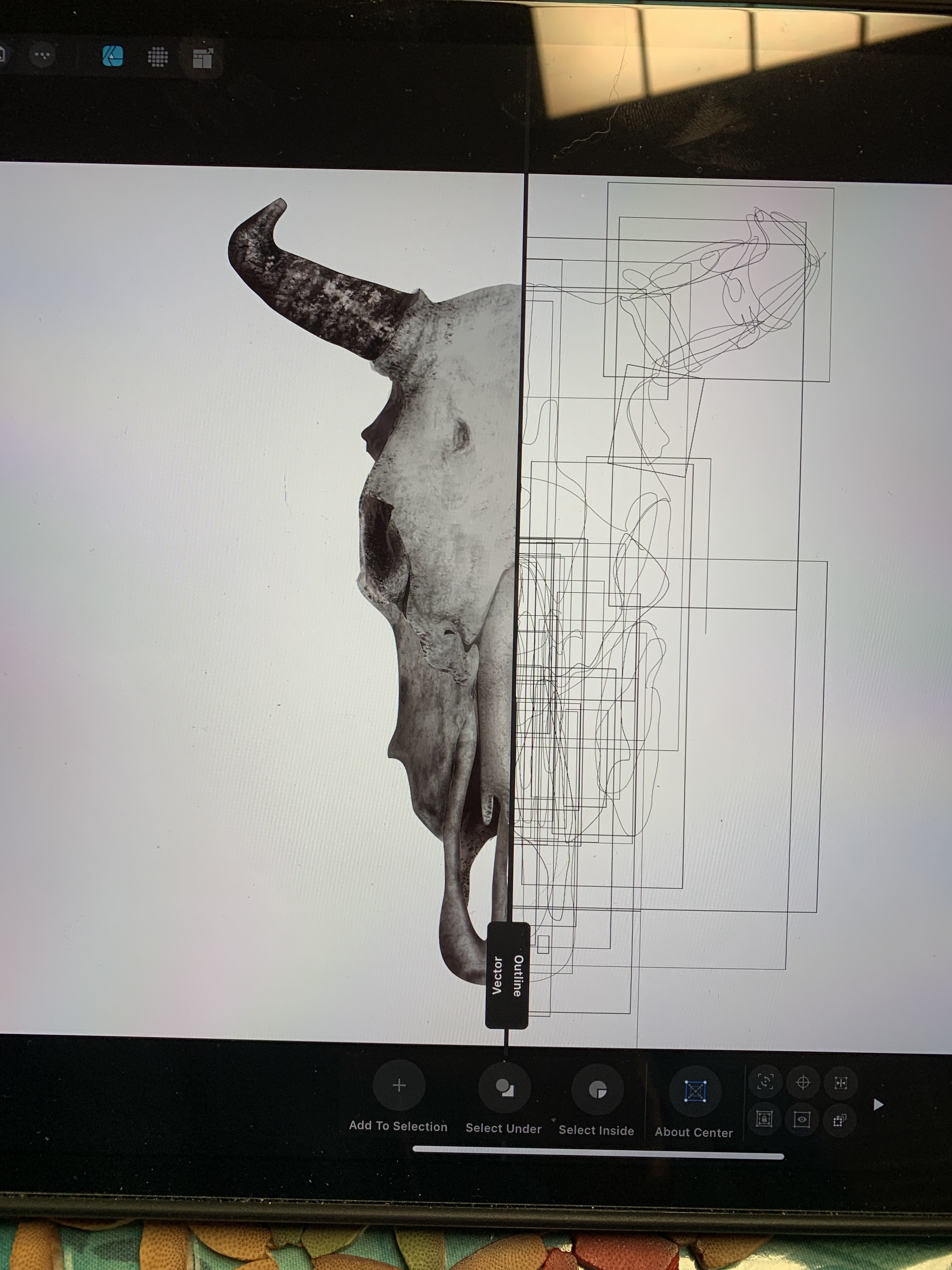Tap the overlapping squares icon in context toolbar
The height and width of the screenshot is (1270, 952).
[x=840, y=1120]
